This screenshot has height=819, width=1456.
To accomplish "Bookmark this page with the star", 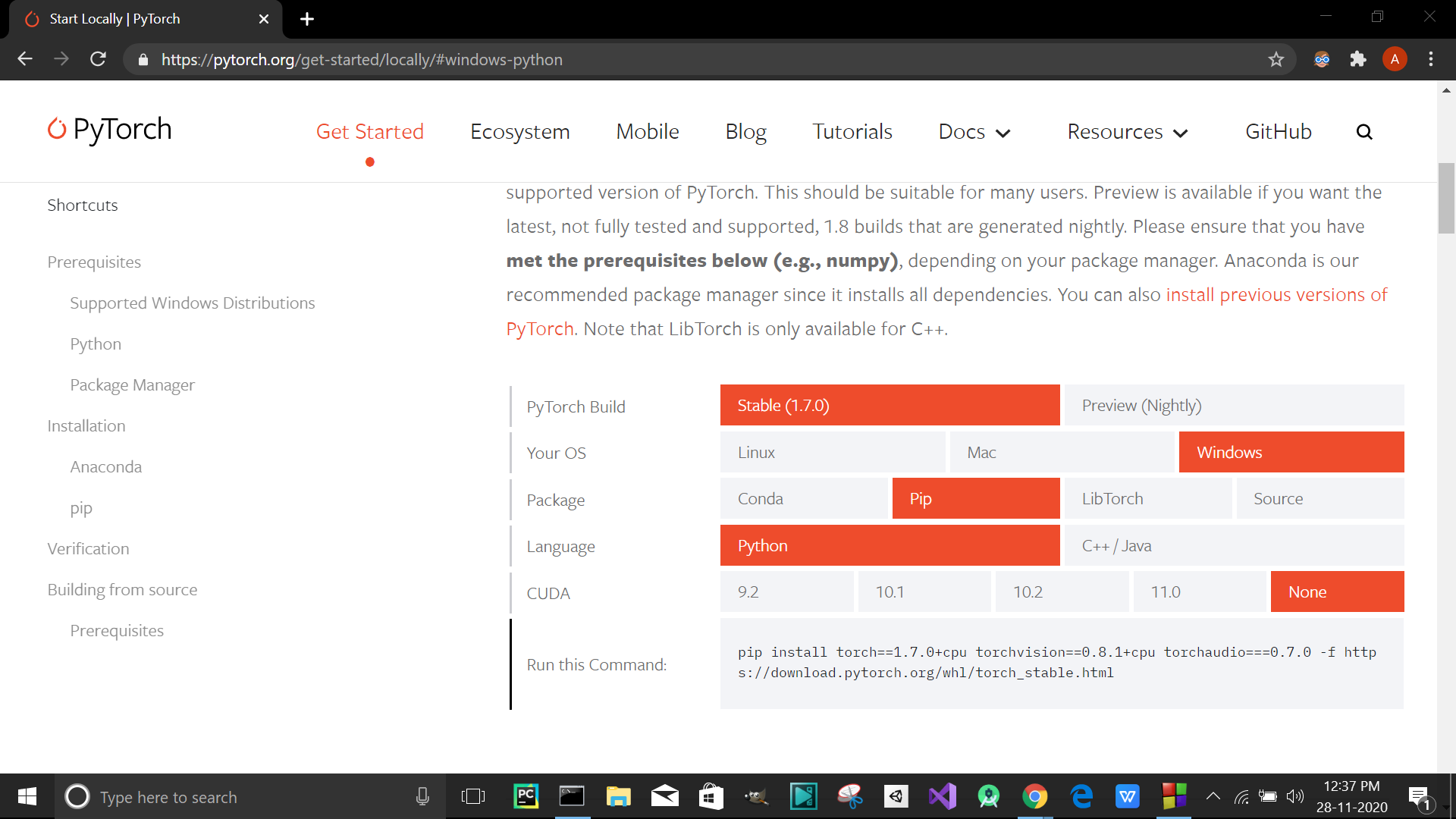I will (1277, 59).
